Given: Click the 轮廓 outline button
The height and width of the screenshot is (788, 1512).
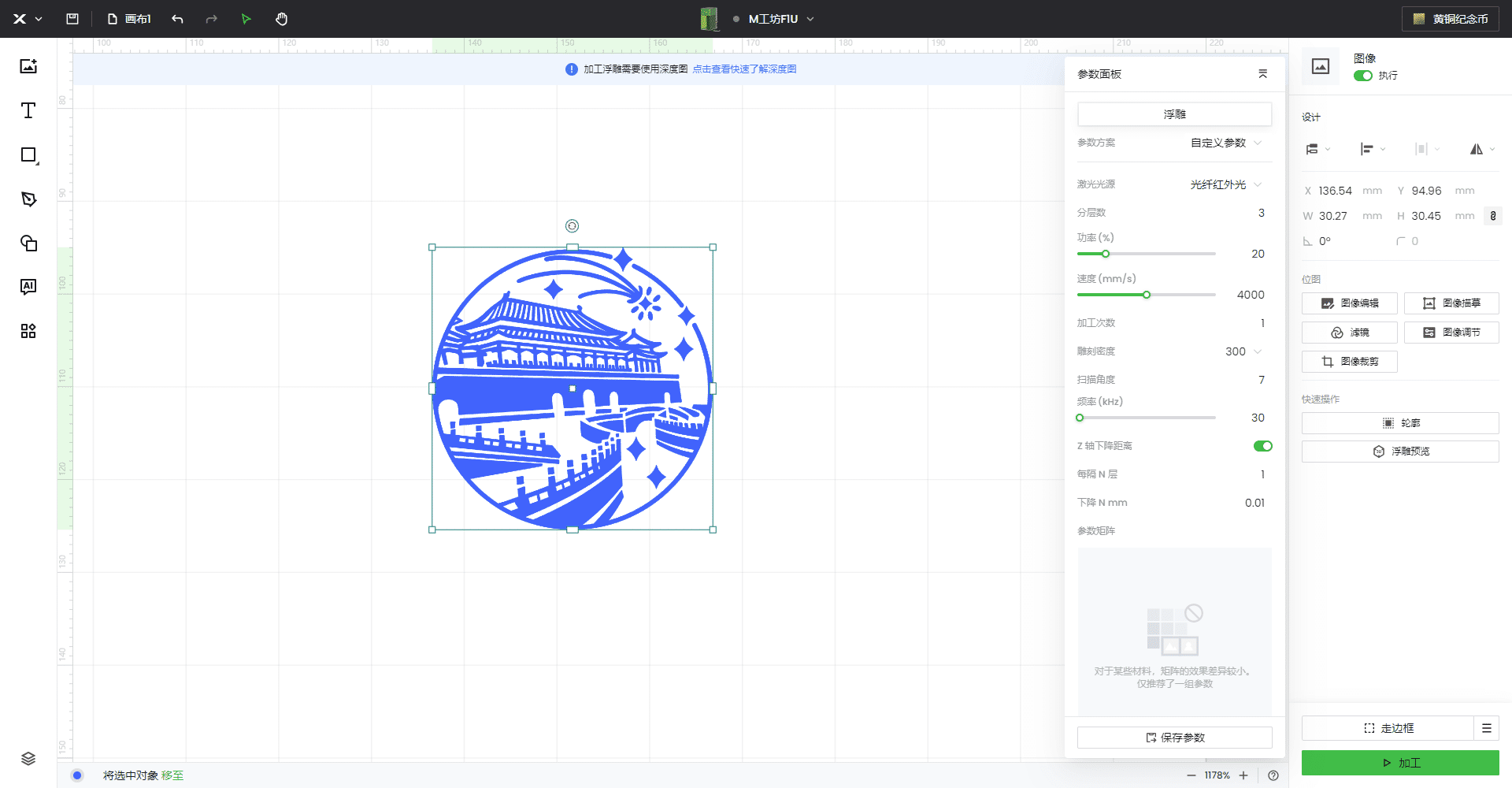Looking at the screenshot, I should point(1400,423).
